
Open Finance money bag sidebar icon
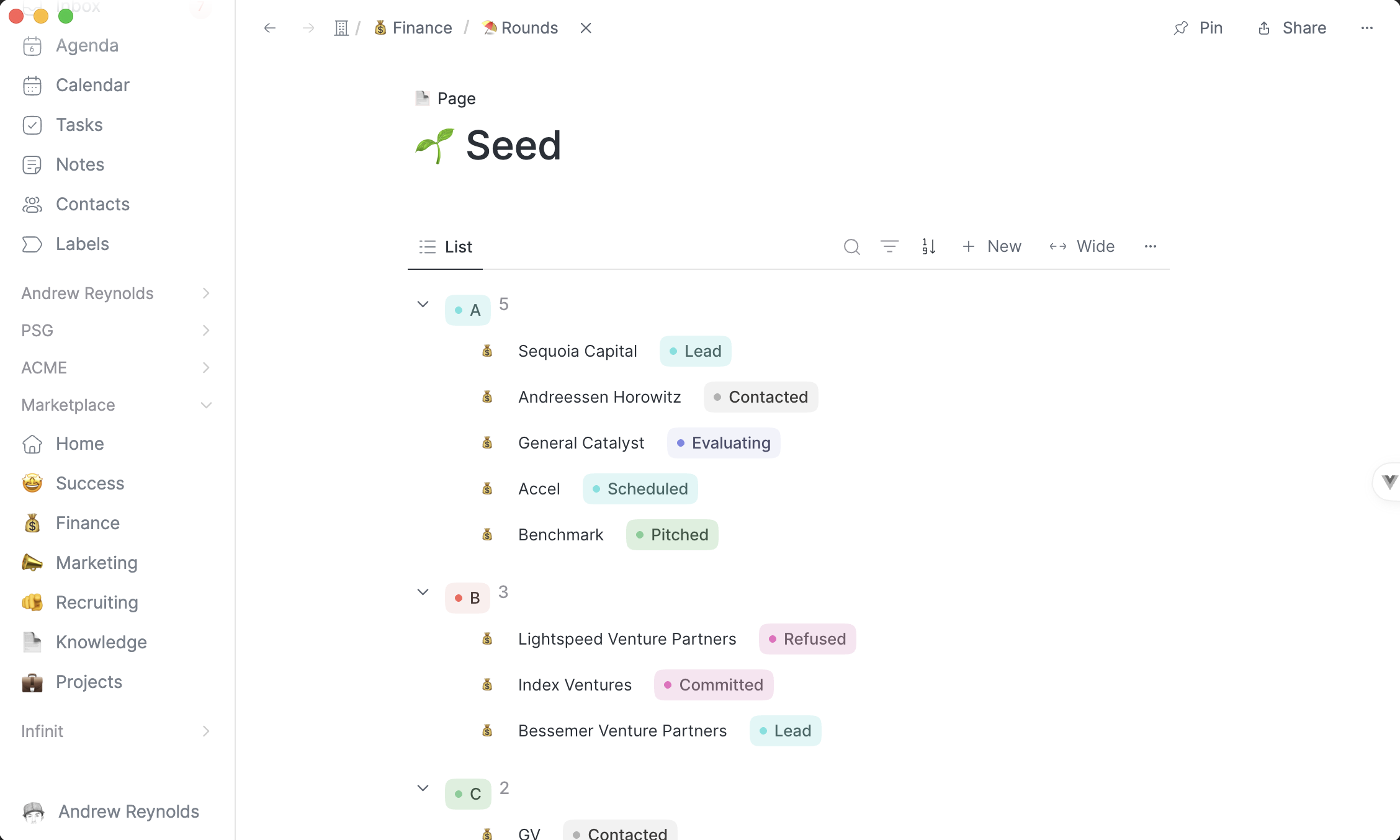click(32, 524)
